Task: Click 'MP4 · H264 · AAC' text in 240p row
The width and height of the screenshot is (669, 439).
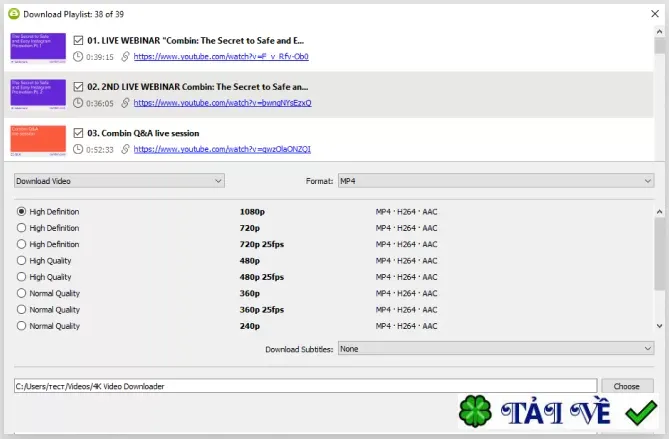Action: 407,326
